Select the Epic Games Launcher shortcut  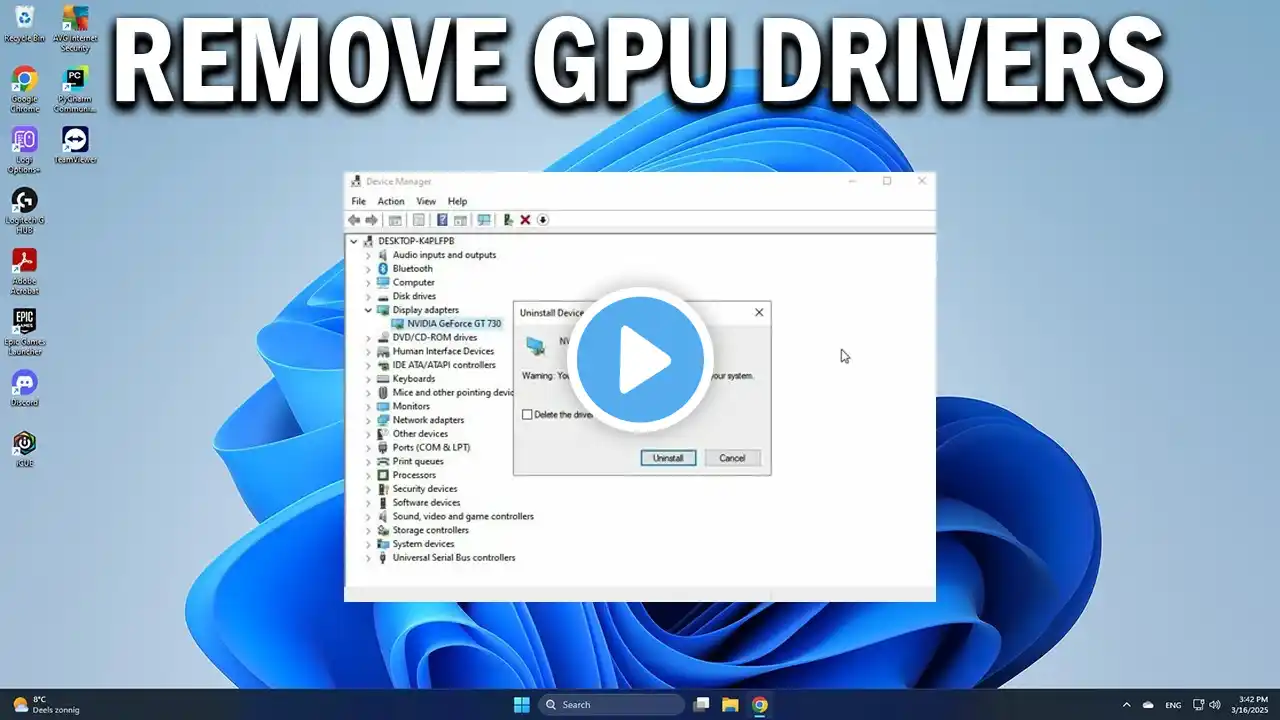tap(24, 332)
